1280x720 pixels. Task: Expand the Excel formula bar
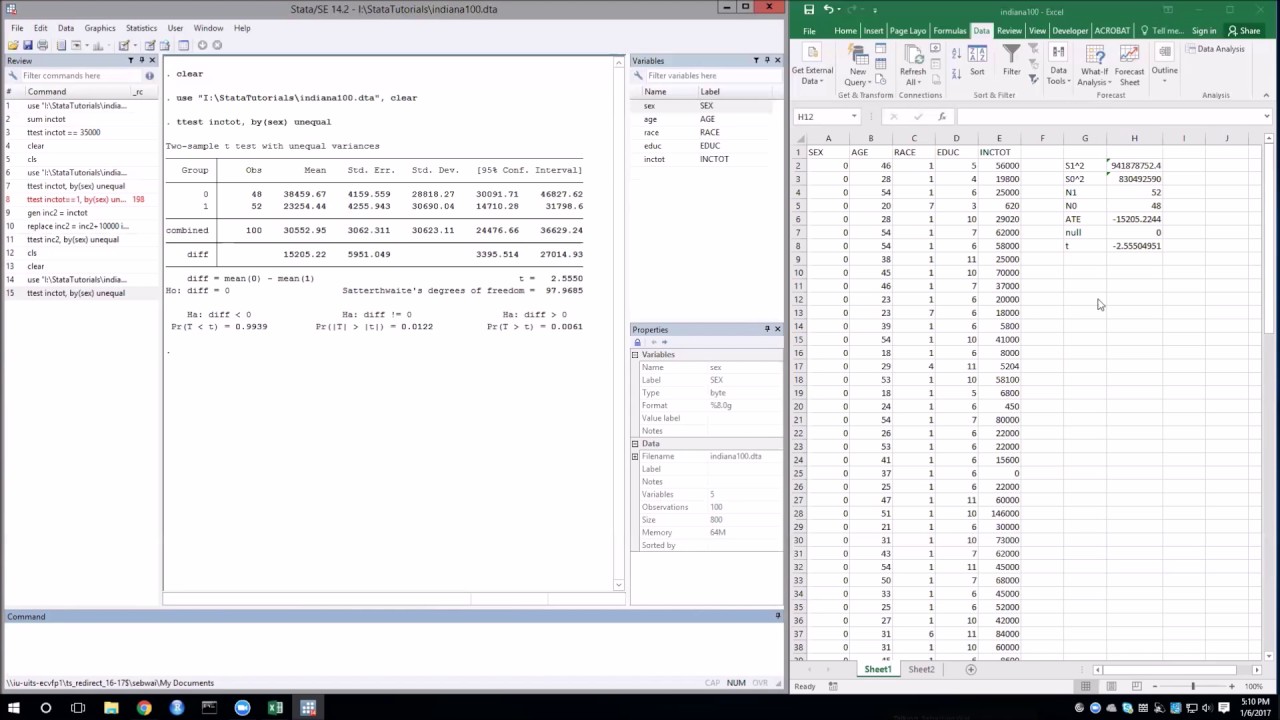(x=1267, y=117)
